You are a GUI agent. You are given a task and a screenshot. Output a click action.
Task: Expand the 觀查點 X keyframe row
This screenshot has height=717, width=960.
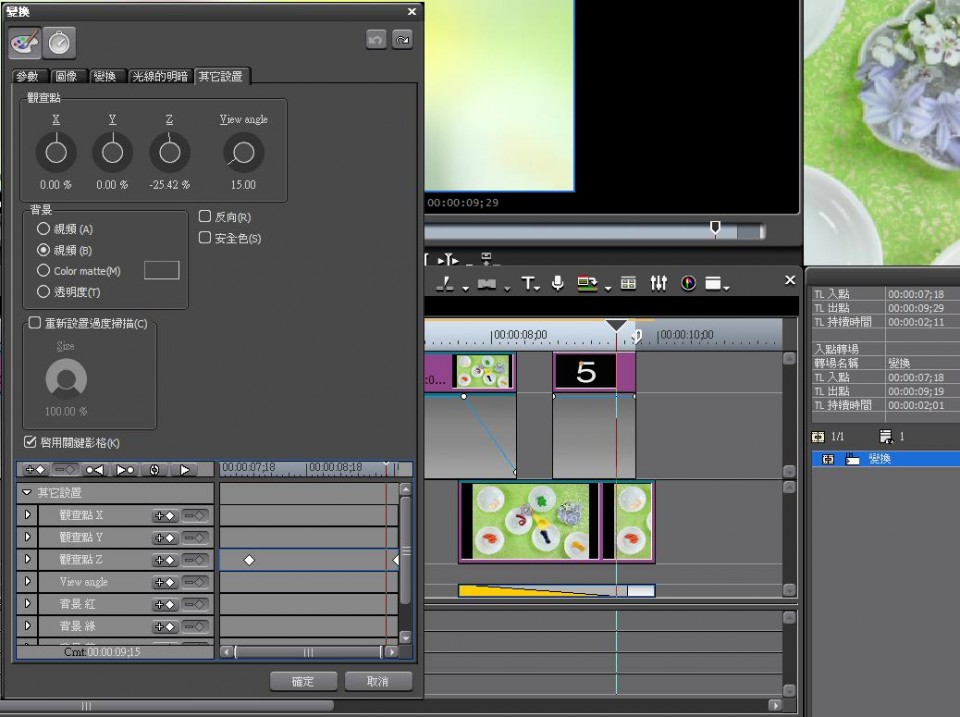27,516
